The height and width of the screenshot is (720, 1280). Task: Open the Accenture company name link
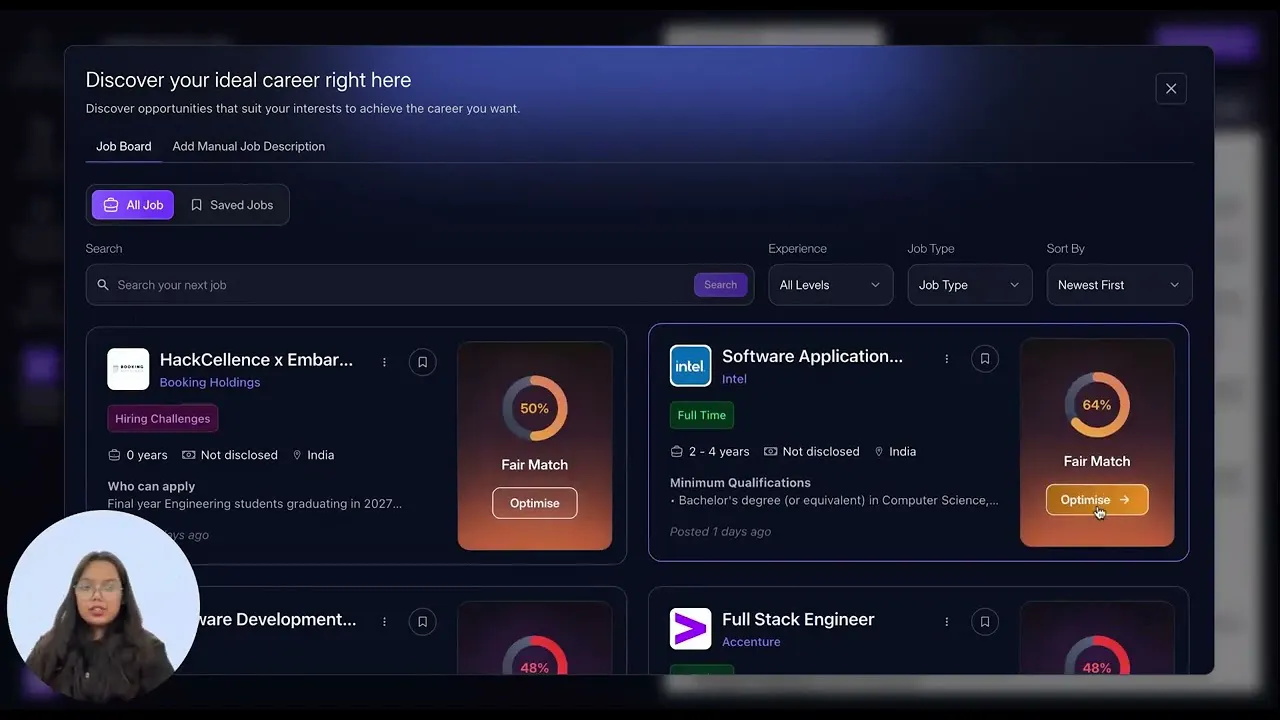click(751, 642)
